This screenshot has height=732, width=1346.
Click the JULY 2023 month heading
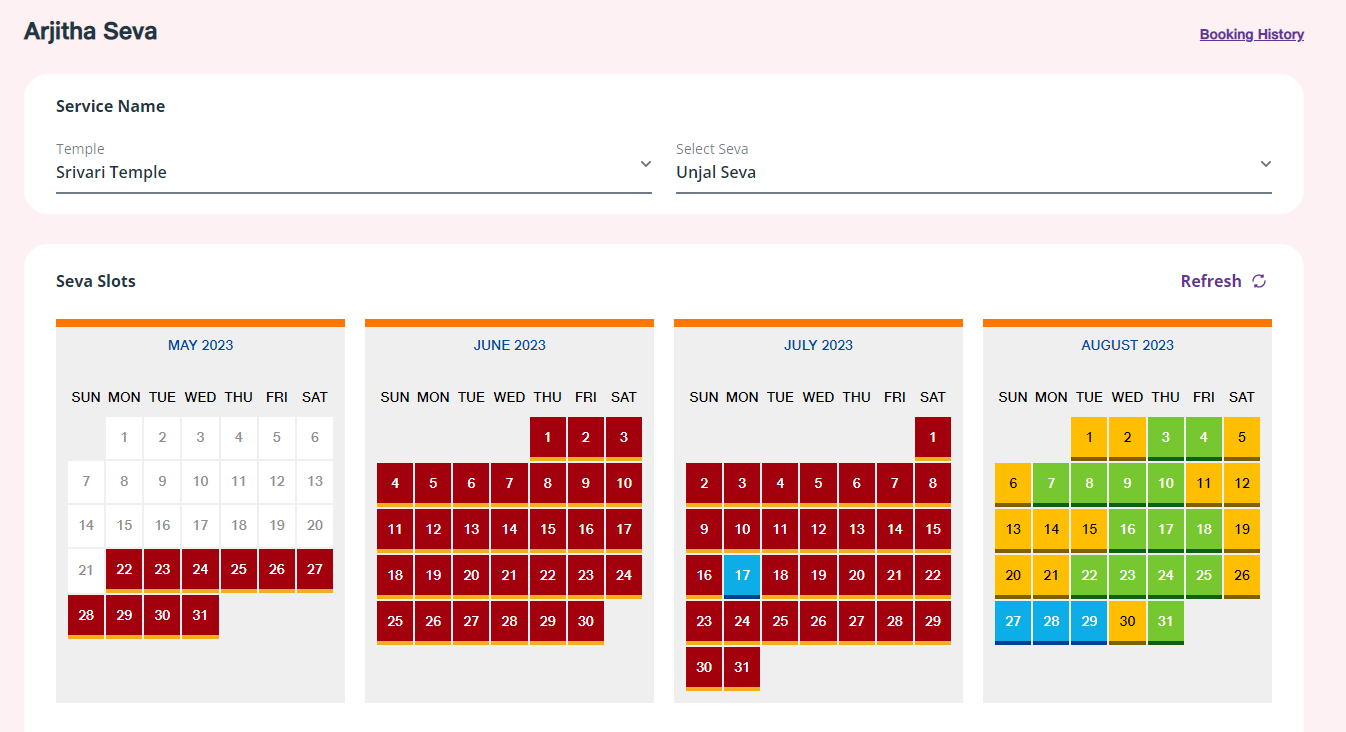tap(818, 345)
